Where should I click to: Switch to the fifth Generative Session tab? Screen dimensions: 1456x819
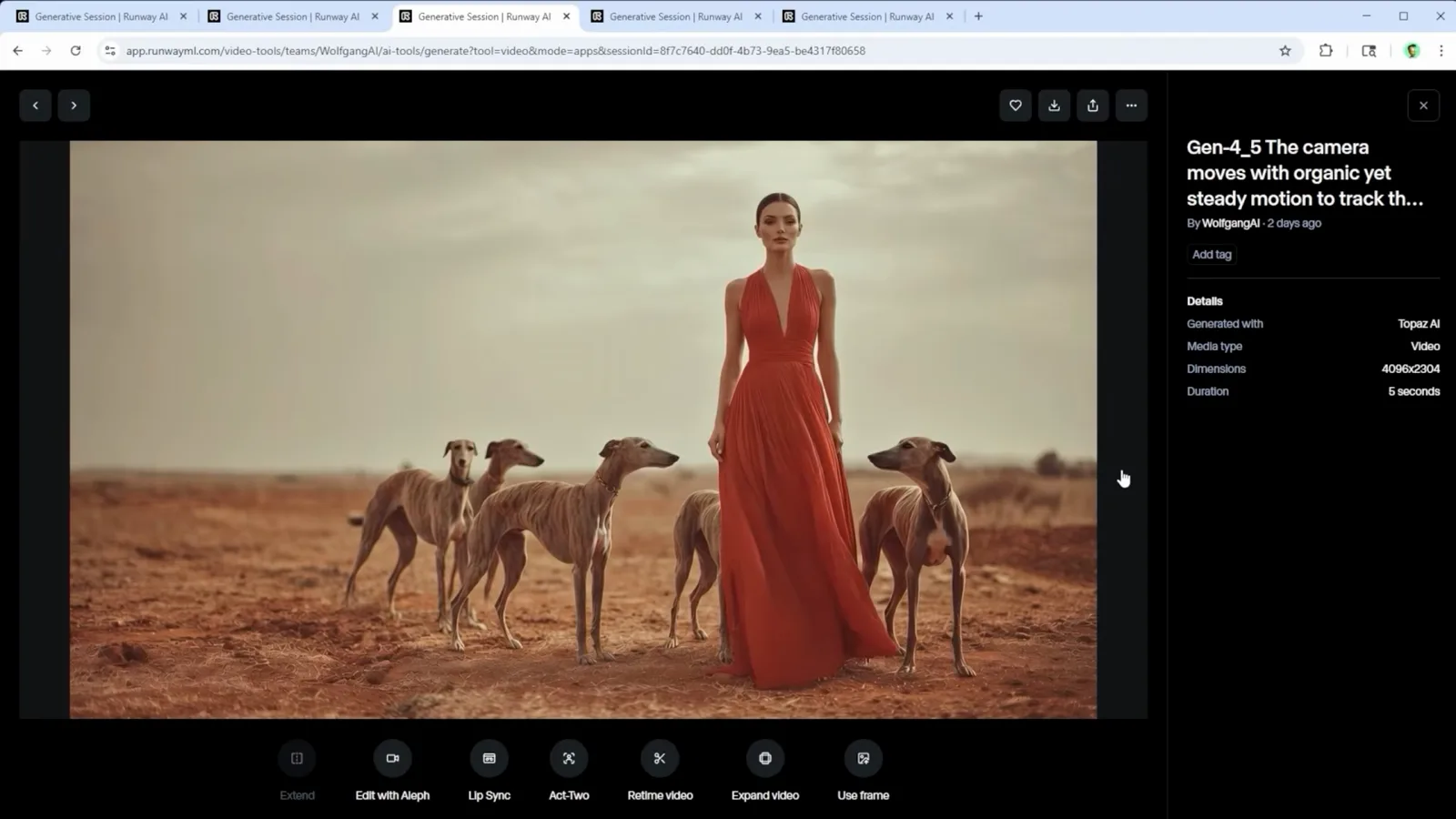(x=867, y=16)
